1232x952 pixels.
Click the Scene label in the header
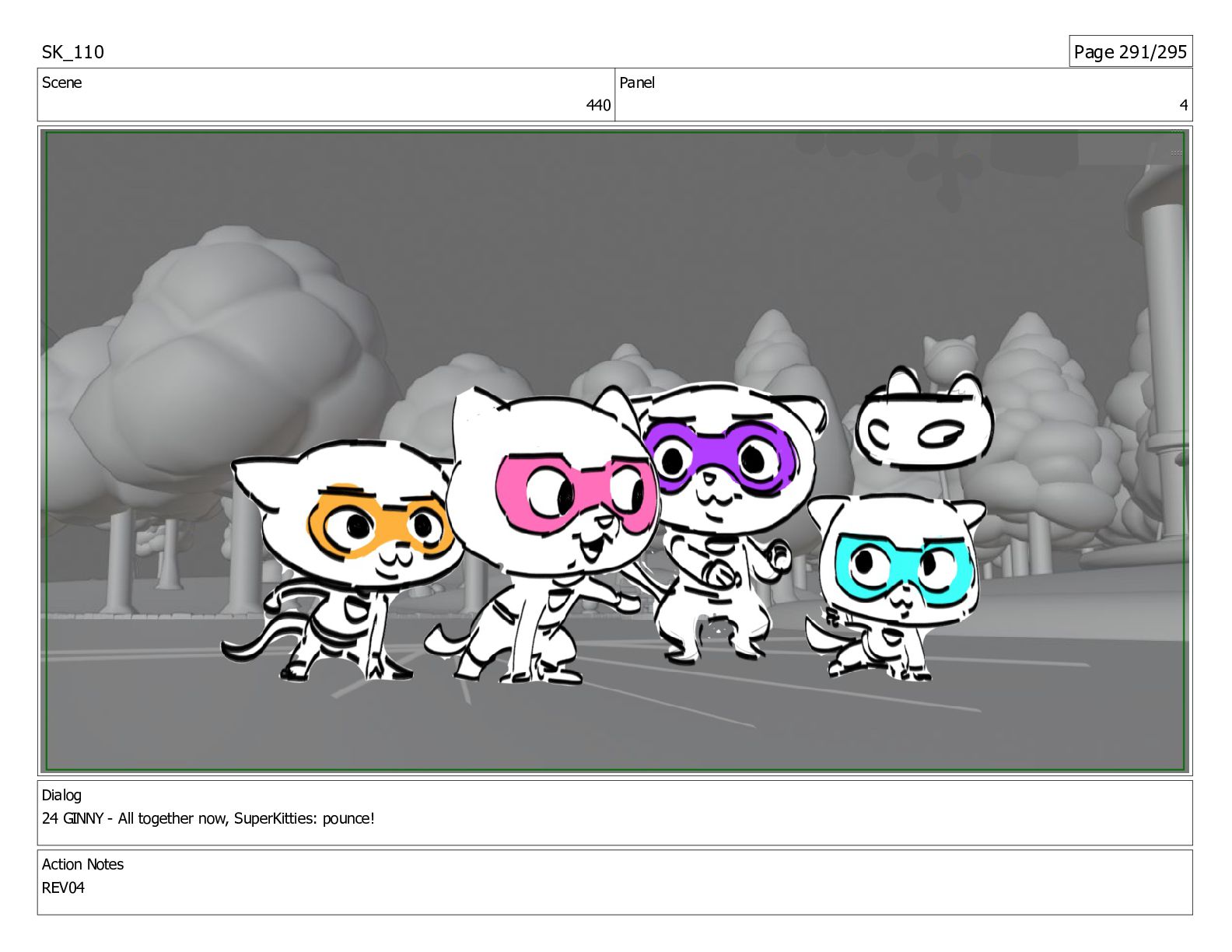61,82
